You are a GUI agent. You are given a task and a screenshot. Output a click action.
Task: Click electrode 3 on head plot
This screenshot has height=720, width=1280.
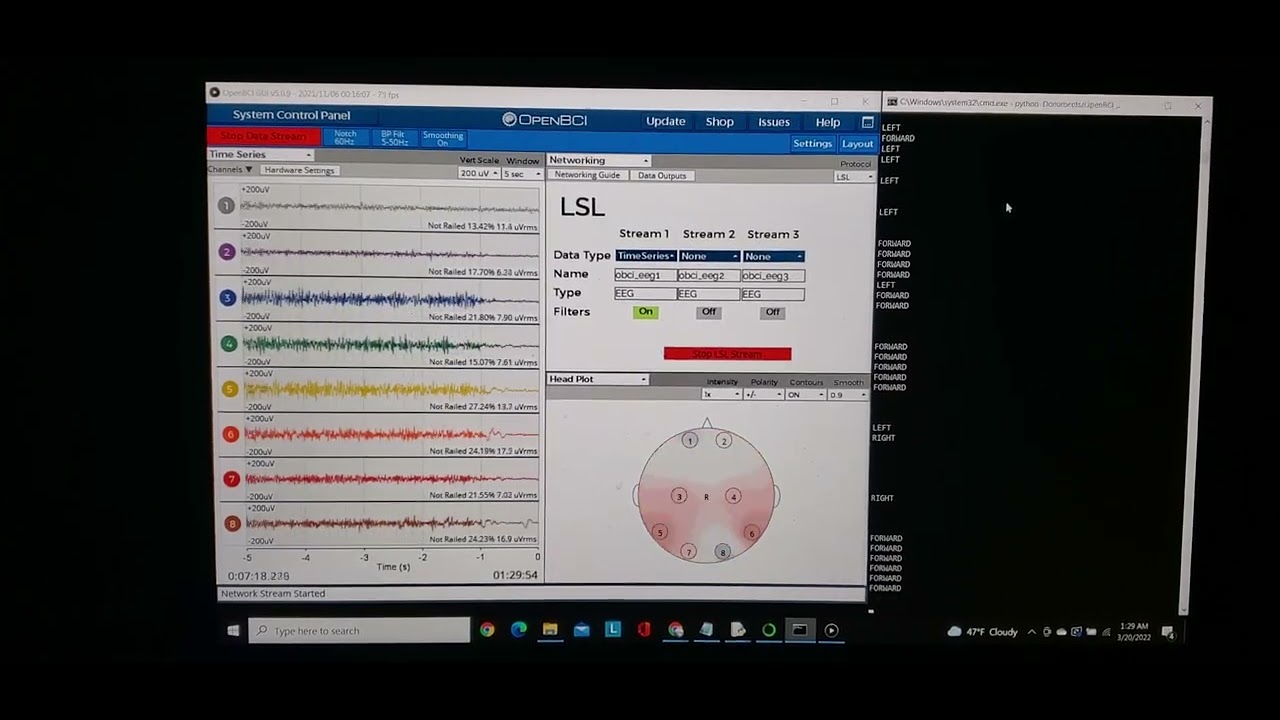(x=679, y=496)
